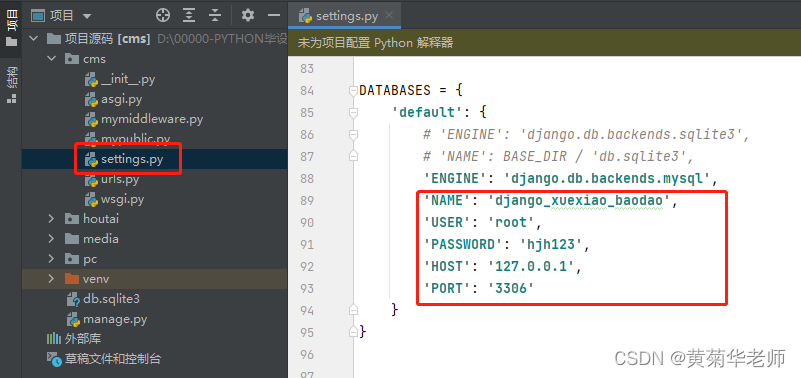801x378 pixels.
Task: Click line number 88 in the gutter
Action: click(307, 178)
